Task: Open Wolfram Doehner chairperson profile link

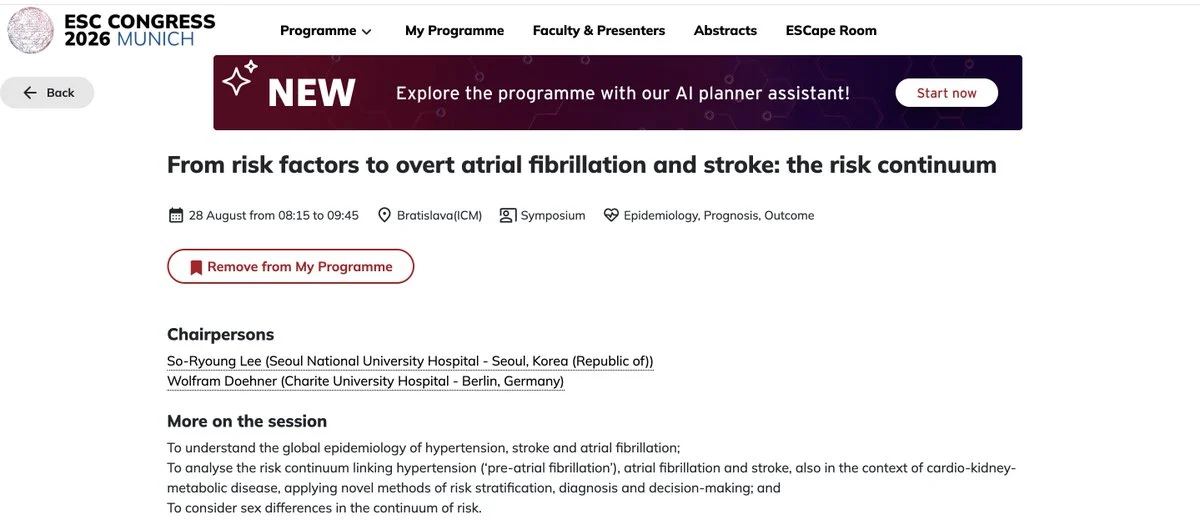Action: (365, 381)
